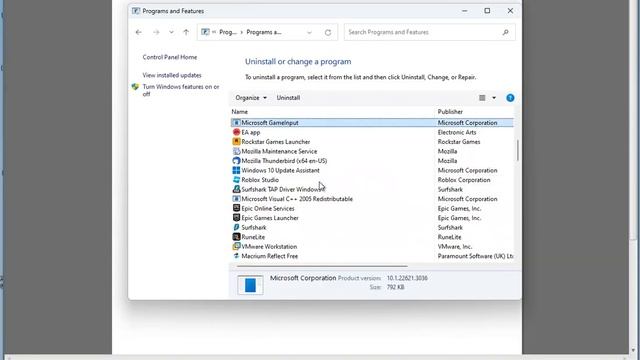Sort by the Name column header
The width and height of the screenshot is (640, 360).
click(x=240, y=112)
